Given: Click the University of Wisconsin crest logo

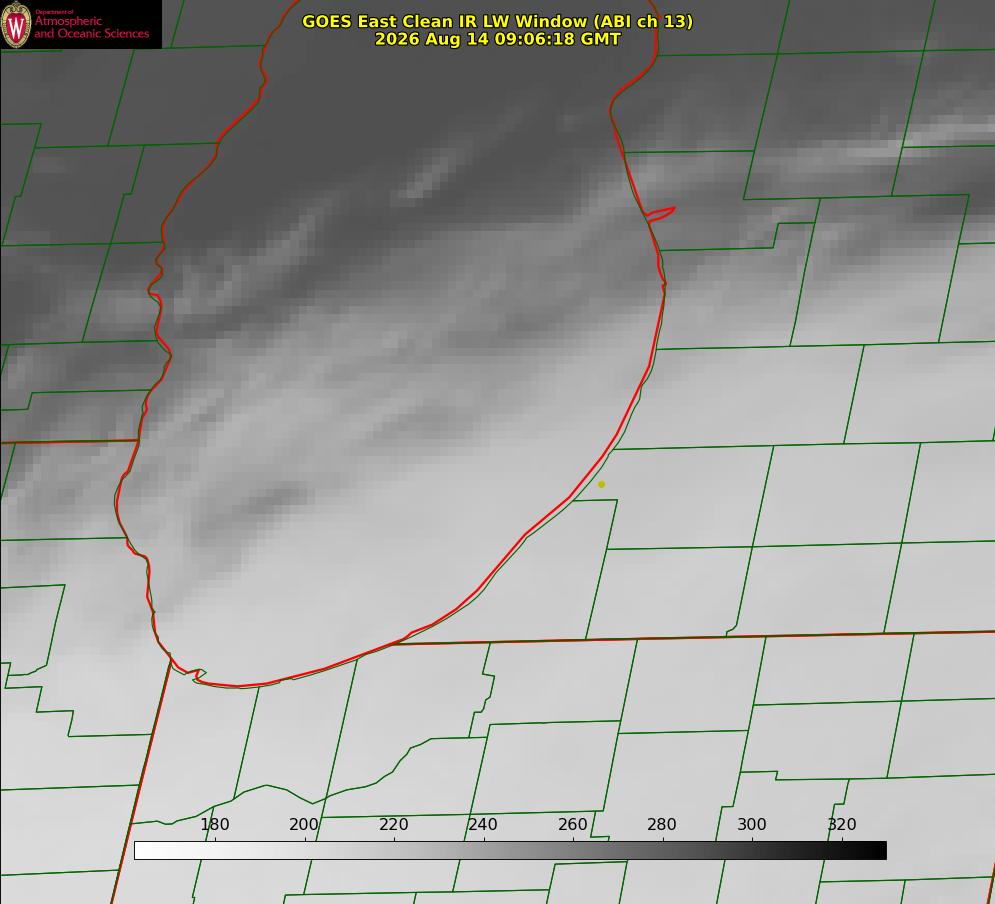Looking at the screenshot, I should pyautogui.click(x=16, y=24).
